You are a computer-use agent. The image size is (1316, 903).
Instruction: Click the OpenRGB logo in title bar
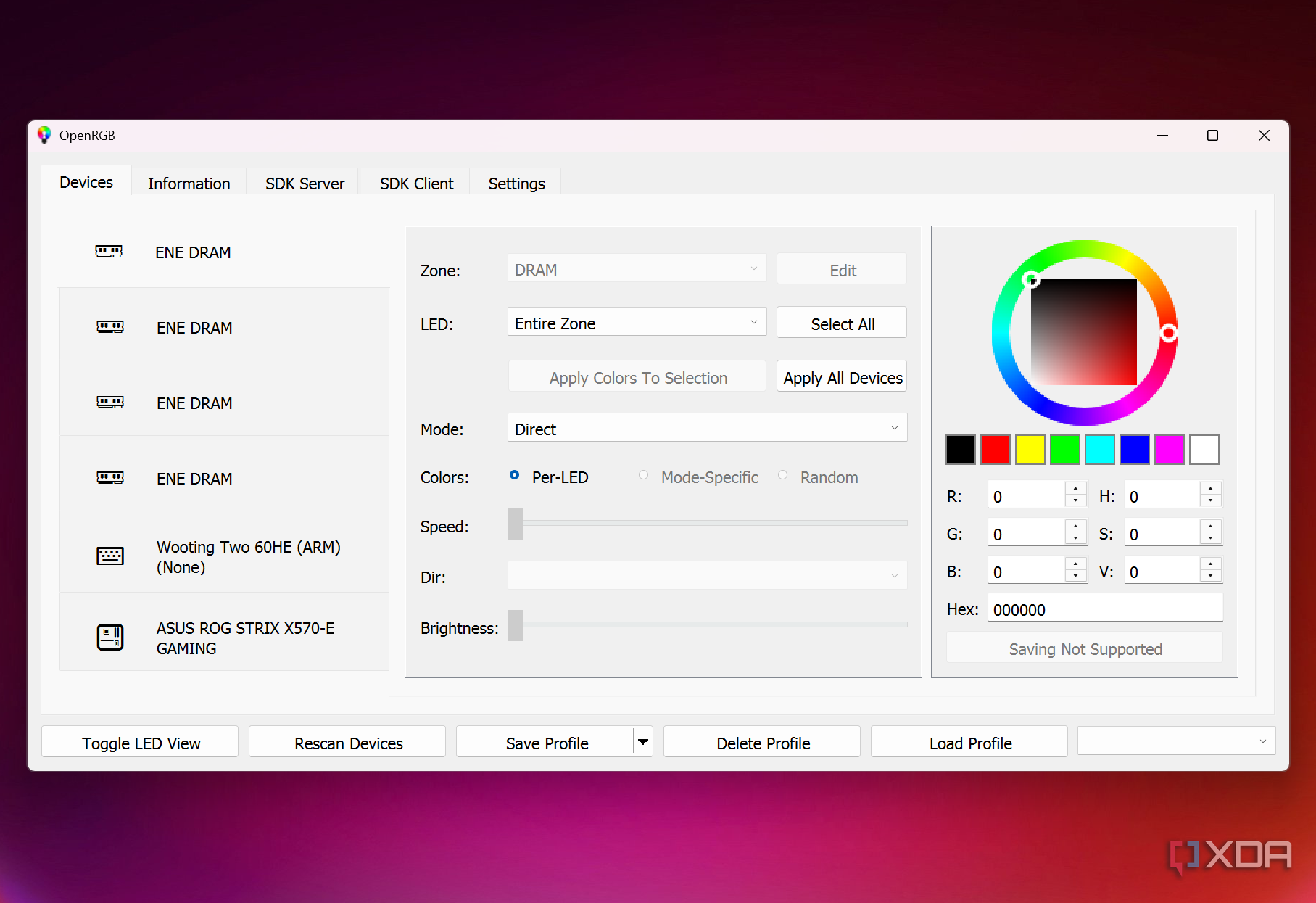coord(44,135)
